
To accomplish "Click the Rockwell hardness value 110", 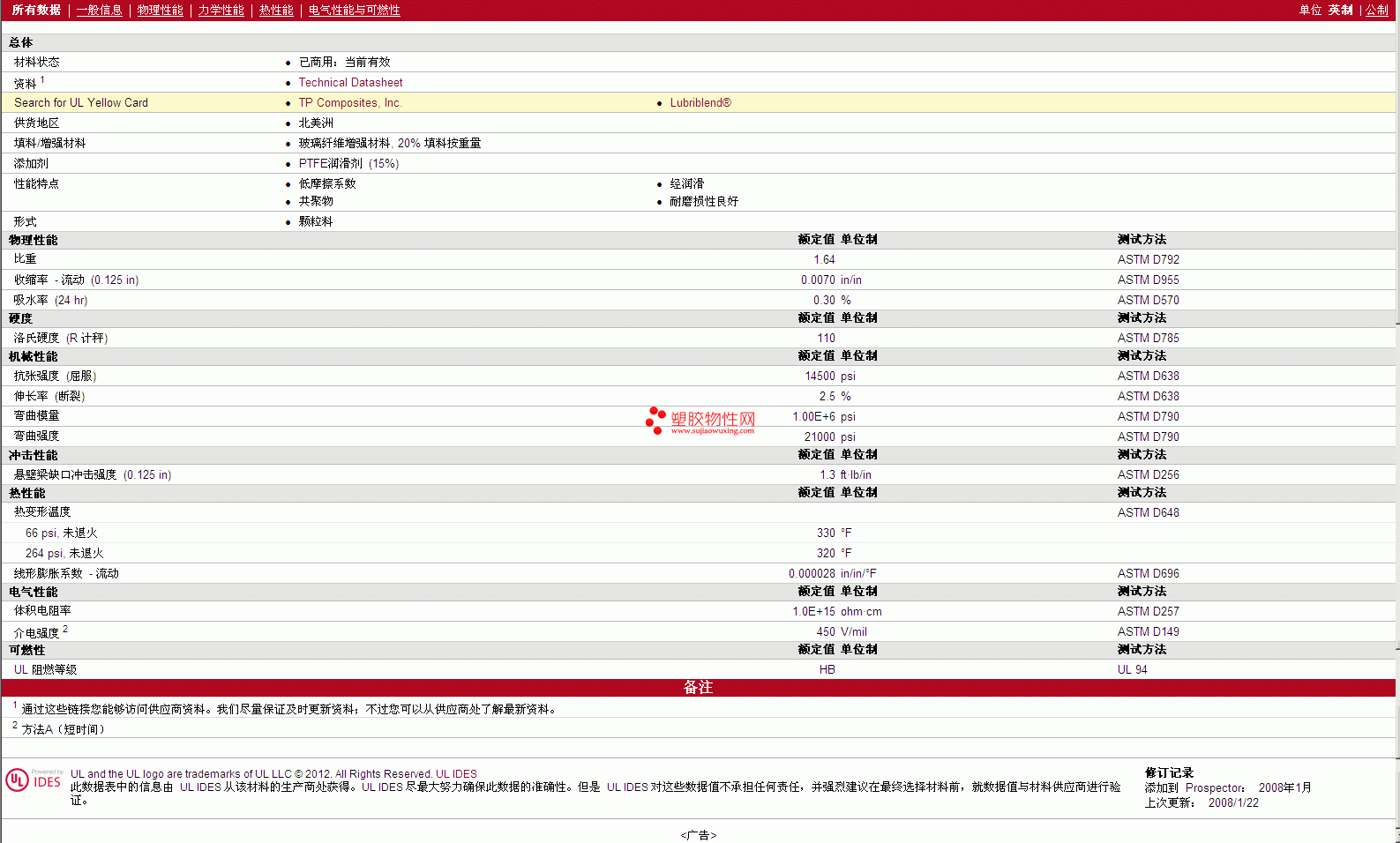I will pyautogui.click(x=826, y=339).
